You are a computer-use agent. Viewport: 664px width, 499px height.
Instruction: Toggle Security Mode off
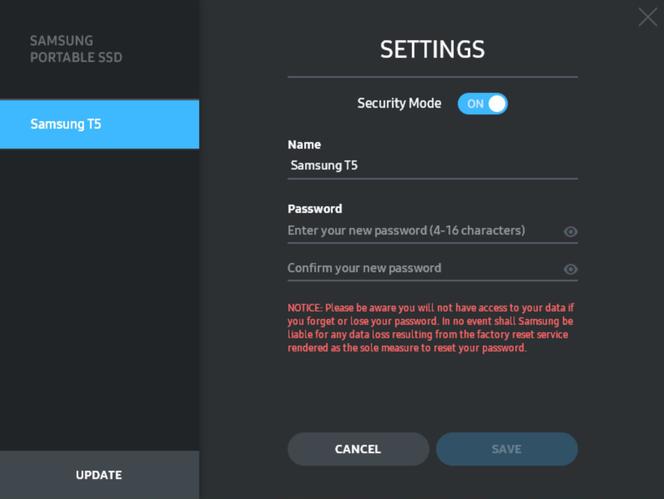tap(483, 103)
